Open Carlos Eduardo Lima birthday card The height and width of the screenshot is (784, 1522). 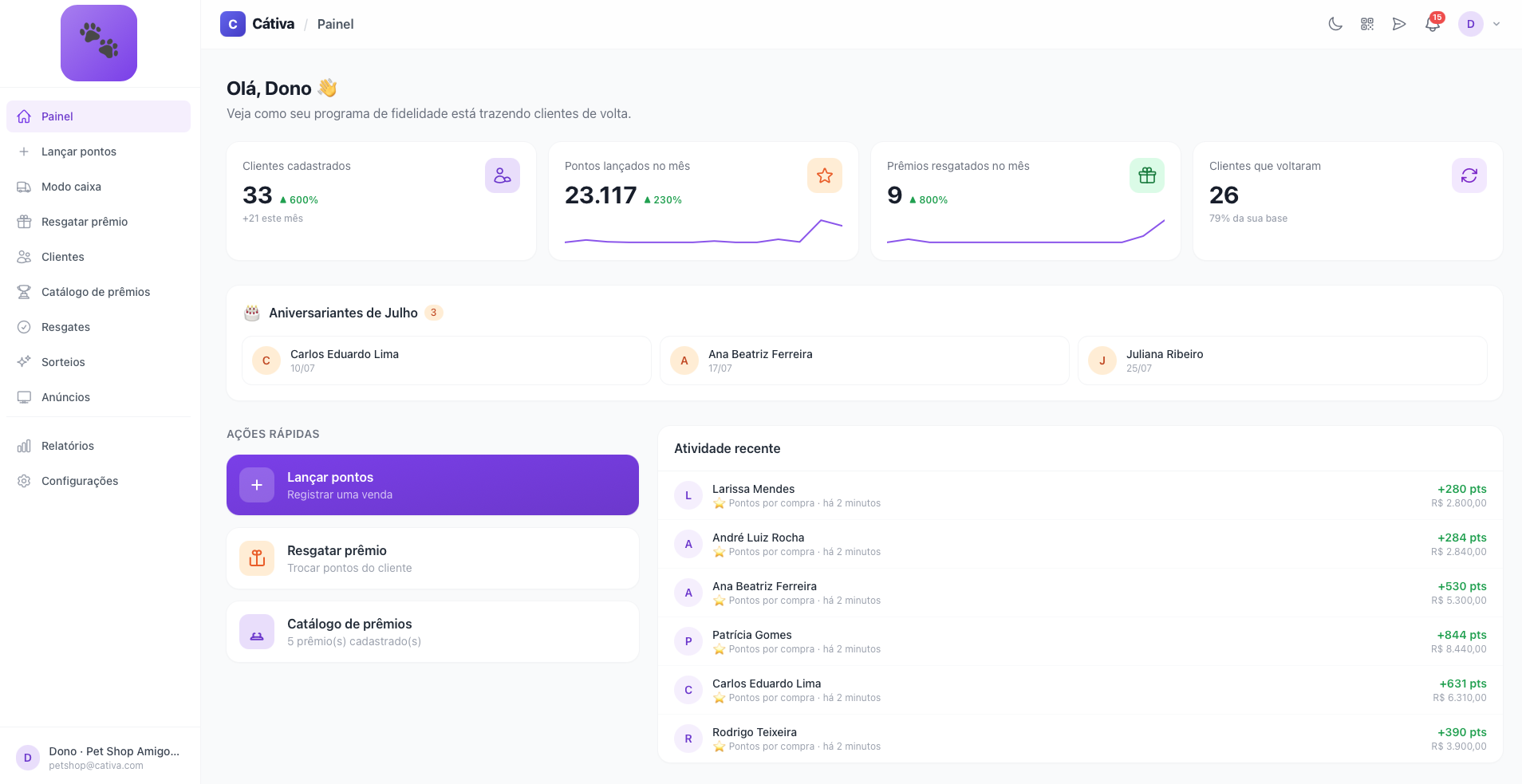(447, 360)
